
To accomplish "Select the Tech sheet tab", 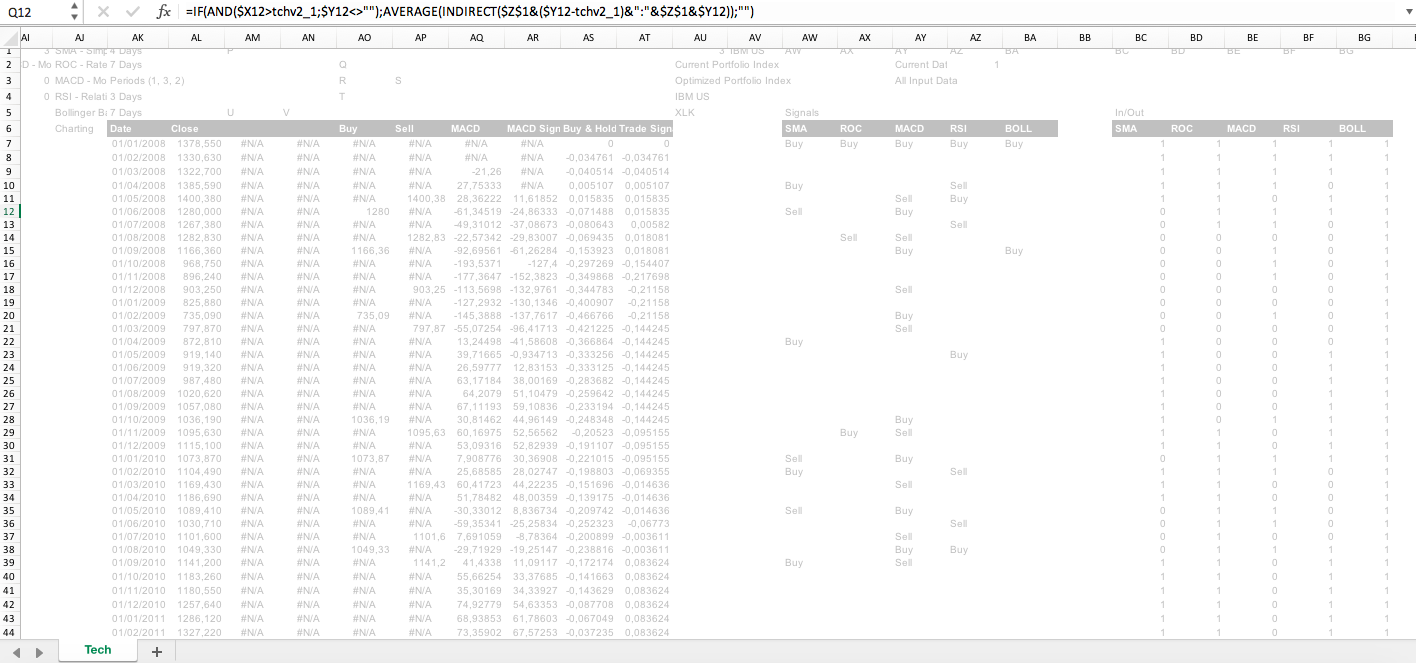I will coord(97,650).
